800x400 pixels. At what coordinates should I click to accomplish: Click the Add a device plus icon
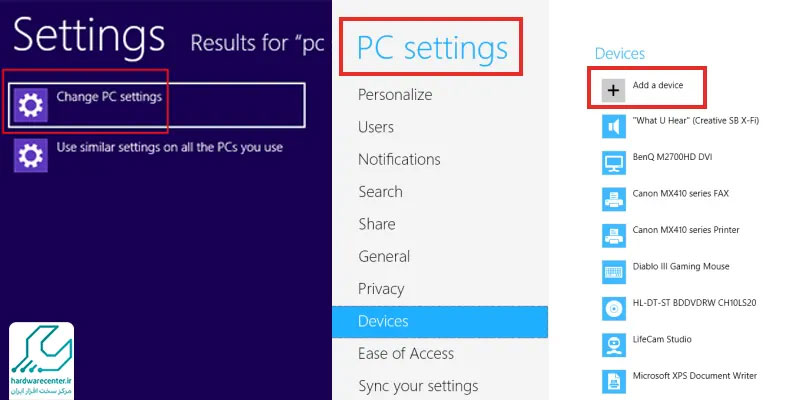pos(613,91)
